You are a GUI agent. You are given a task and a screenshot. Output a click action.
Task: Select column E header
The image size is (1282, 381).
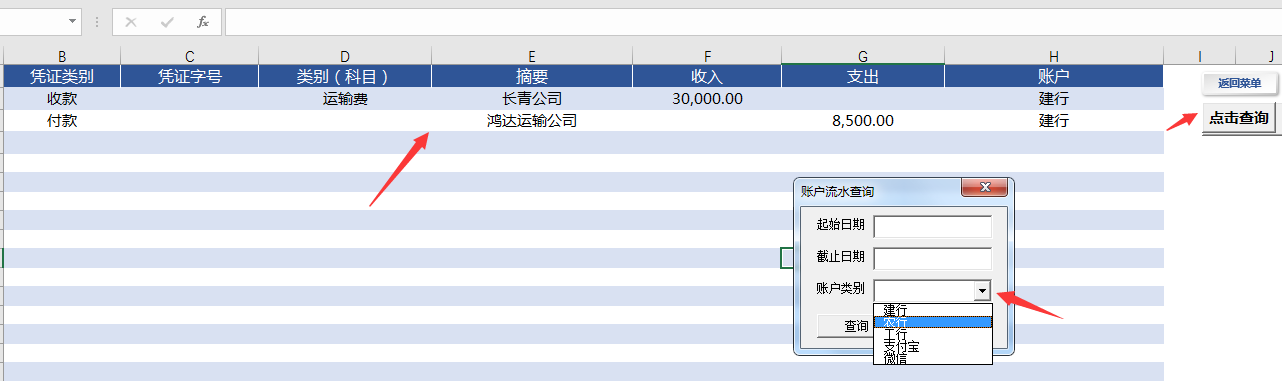pyautogui.click(x=532, y=56)
